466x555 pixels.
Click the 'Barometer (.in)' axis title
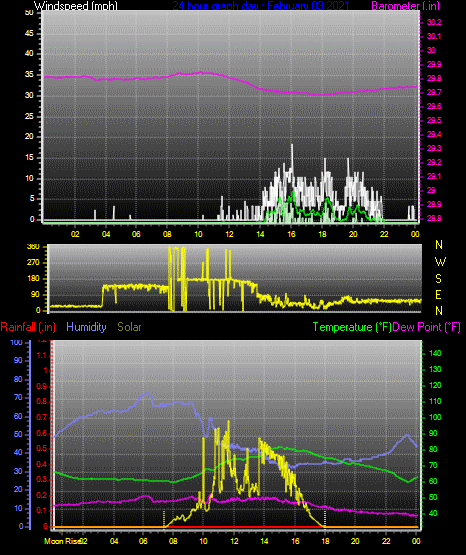pos(405,6)
